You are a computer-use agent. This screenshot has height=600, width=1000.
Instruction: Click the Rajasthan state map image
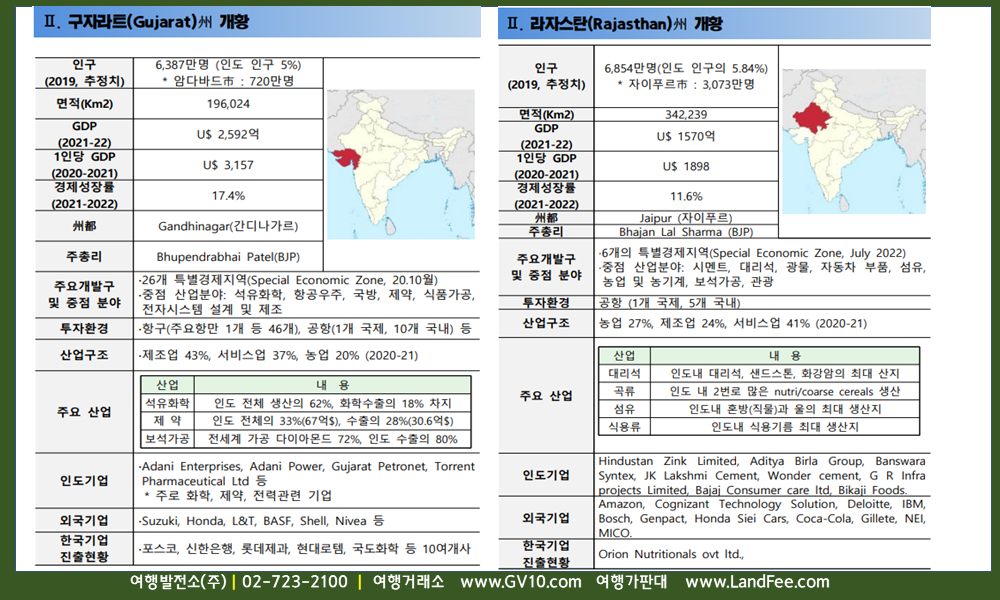coord(854,142)
